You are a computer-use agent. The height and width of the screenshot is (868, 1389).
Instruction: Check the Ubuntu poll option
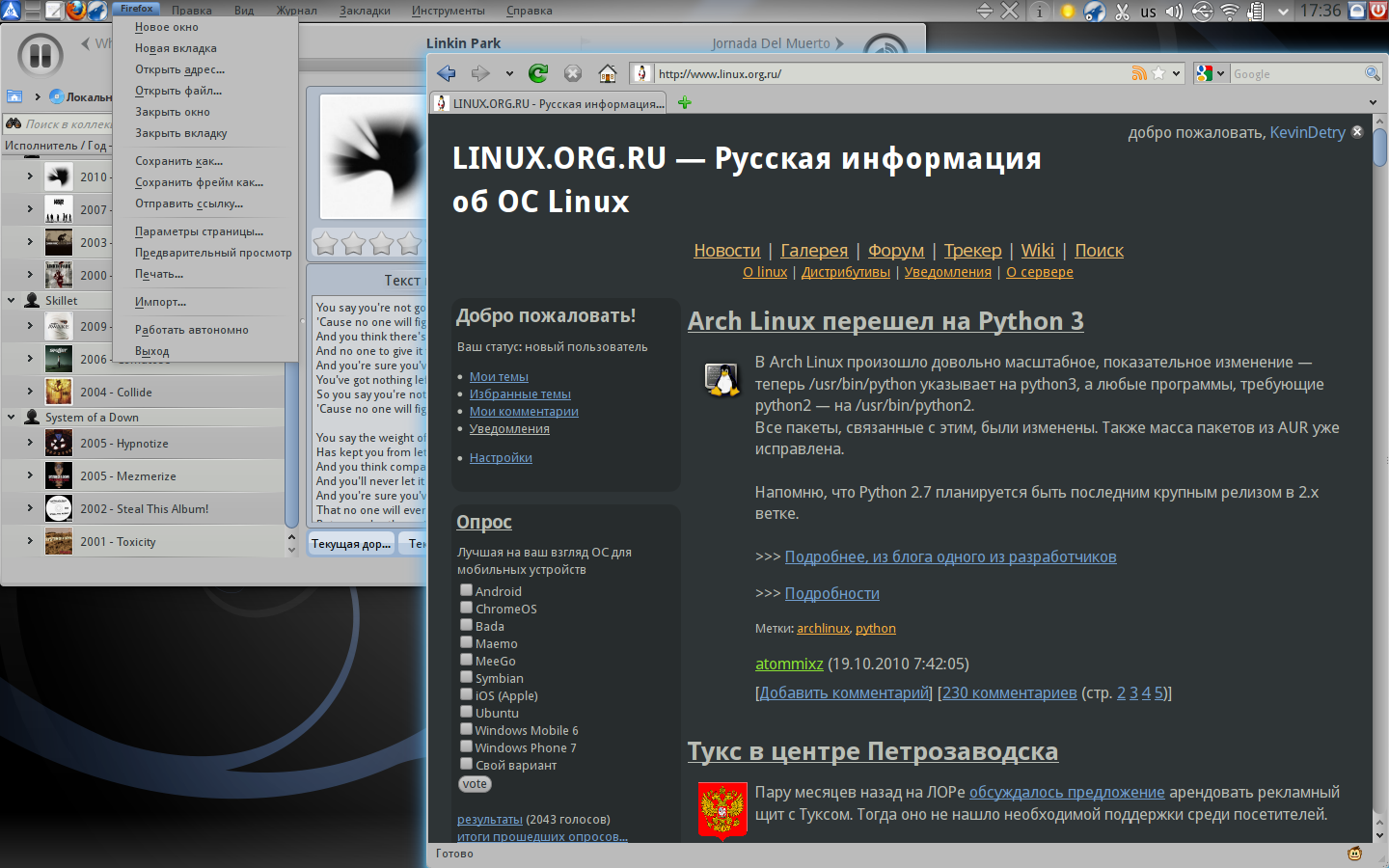(466, 712)
